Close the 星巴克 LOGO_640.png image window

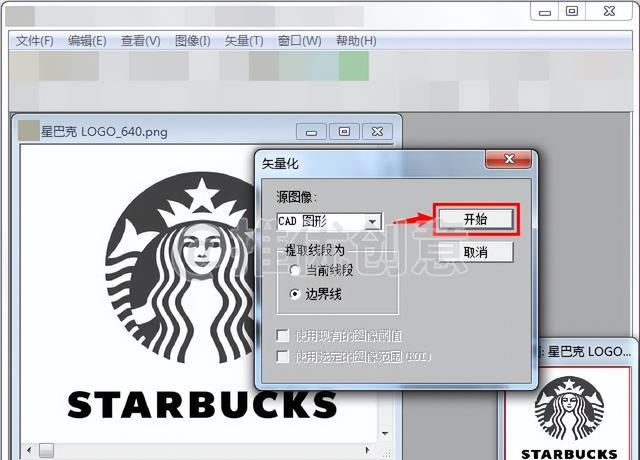[378, 132]
